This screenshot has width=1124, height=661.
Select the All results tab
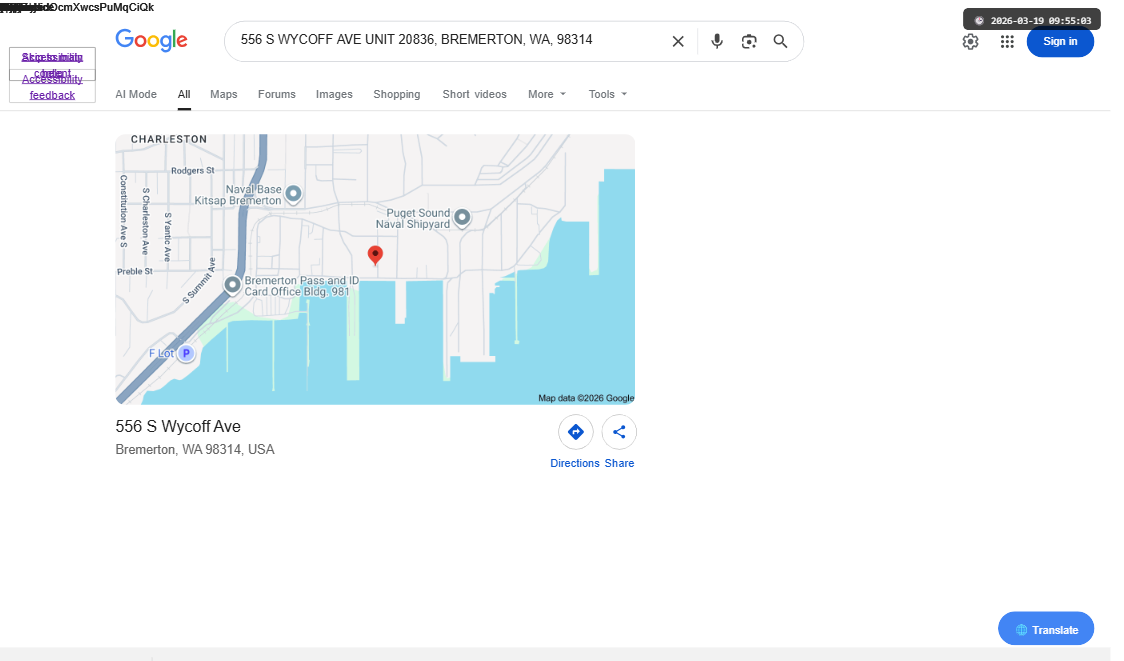pos(184,94)
